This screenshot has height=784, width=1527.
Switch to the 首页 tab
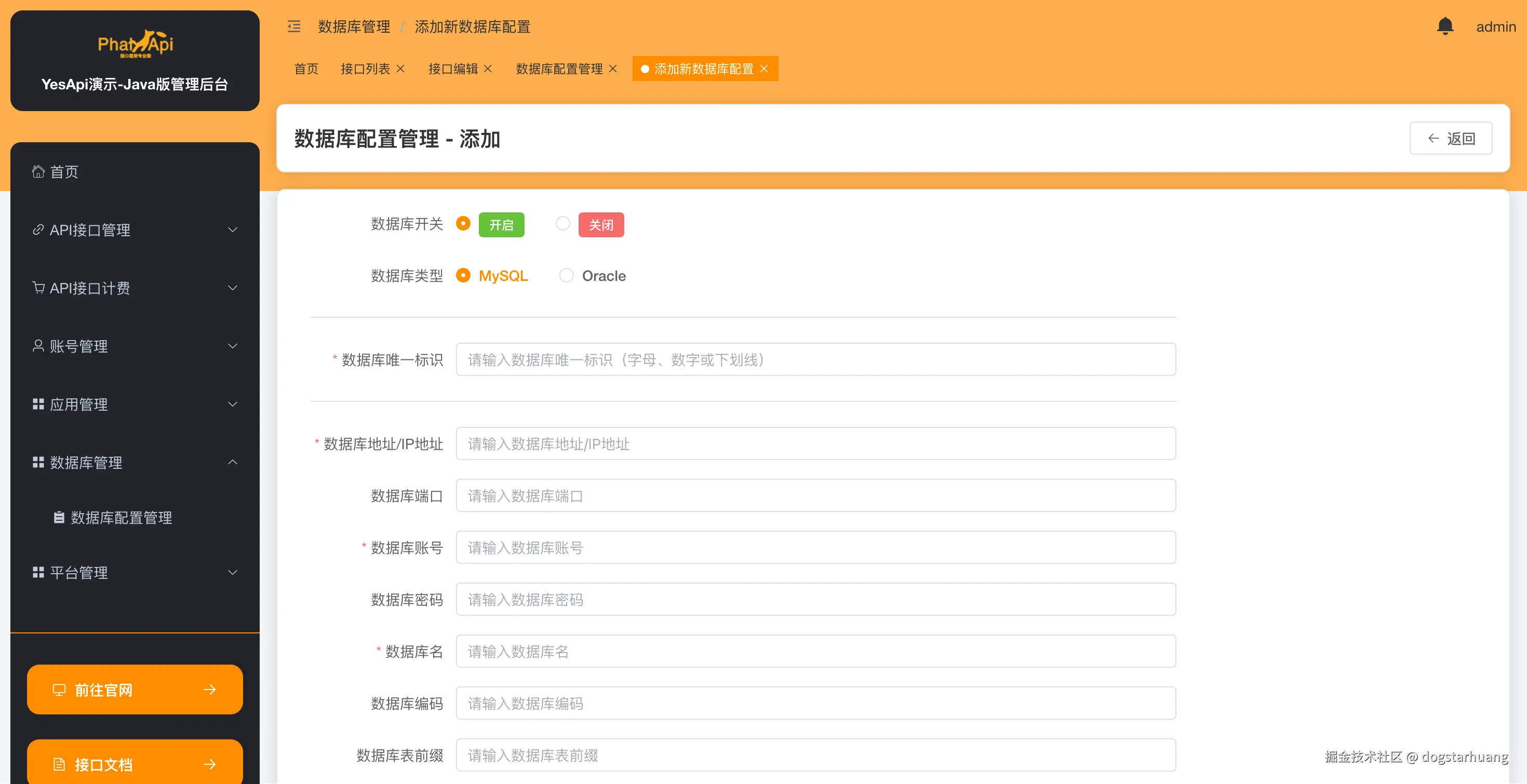(x=306, y=69)
